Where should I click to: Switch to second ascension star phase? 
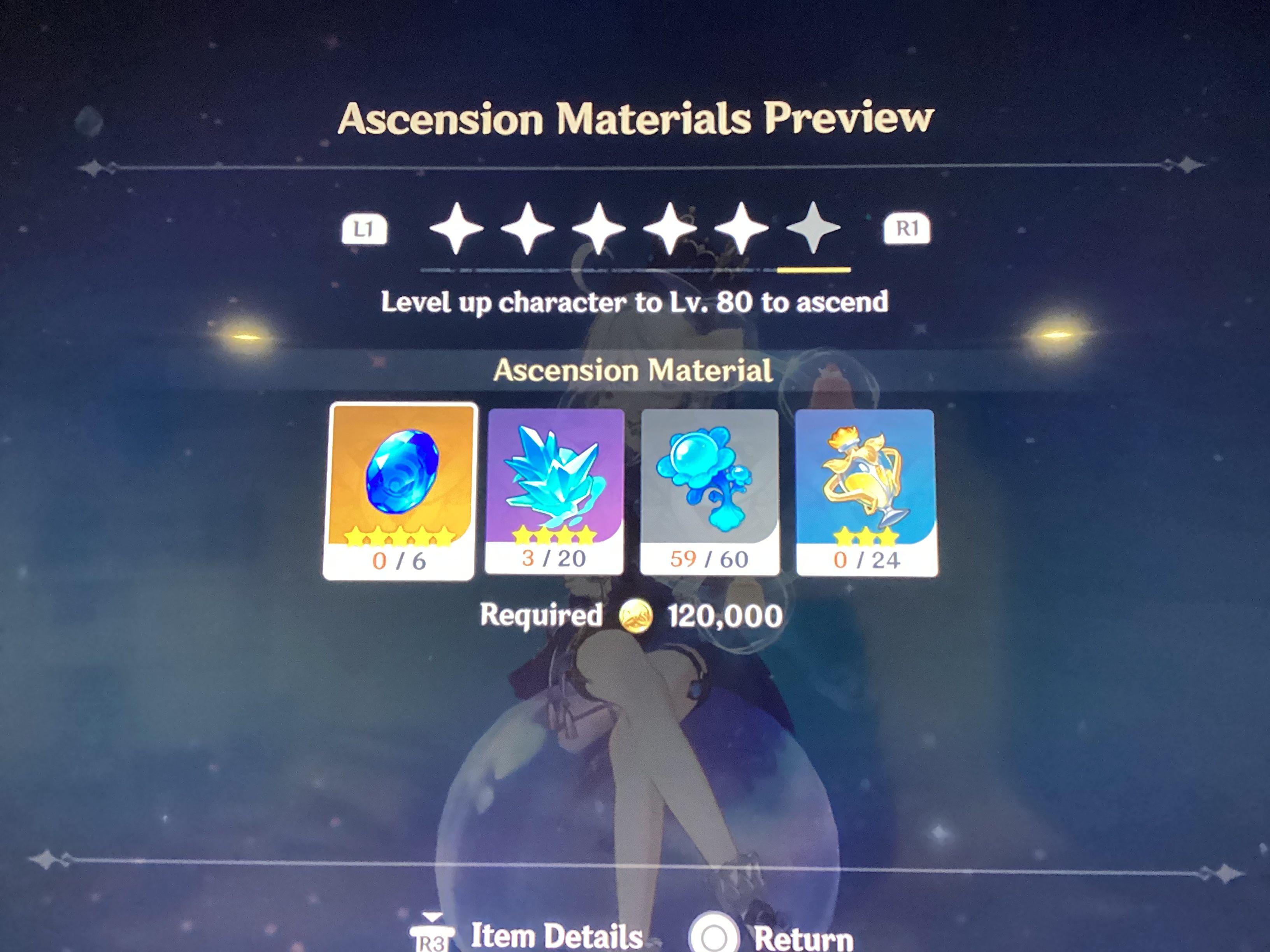point(528,228)
